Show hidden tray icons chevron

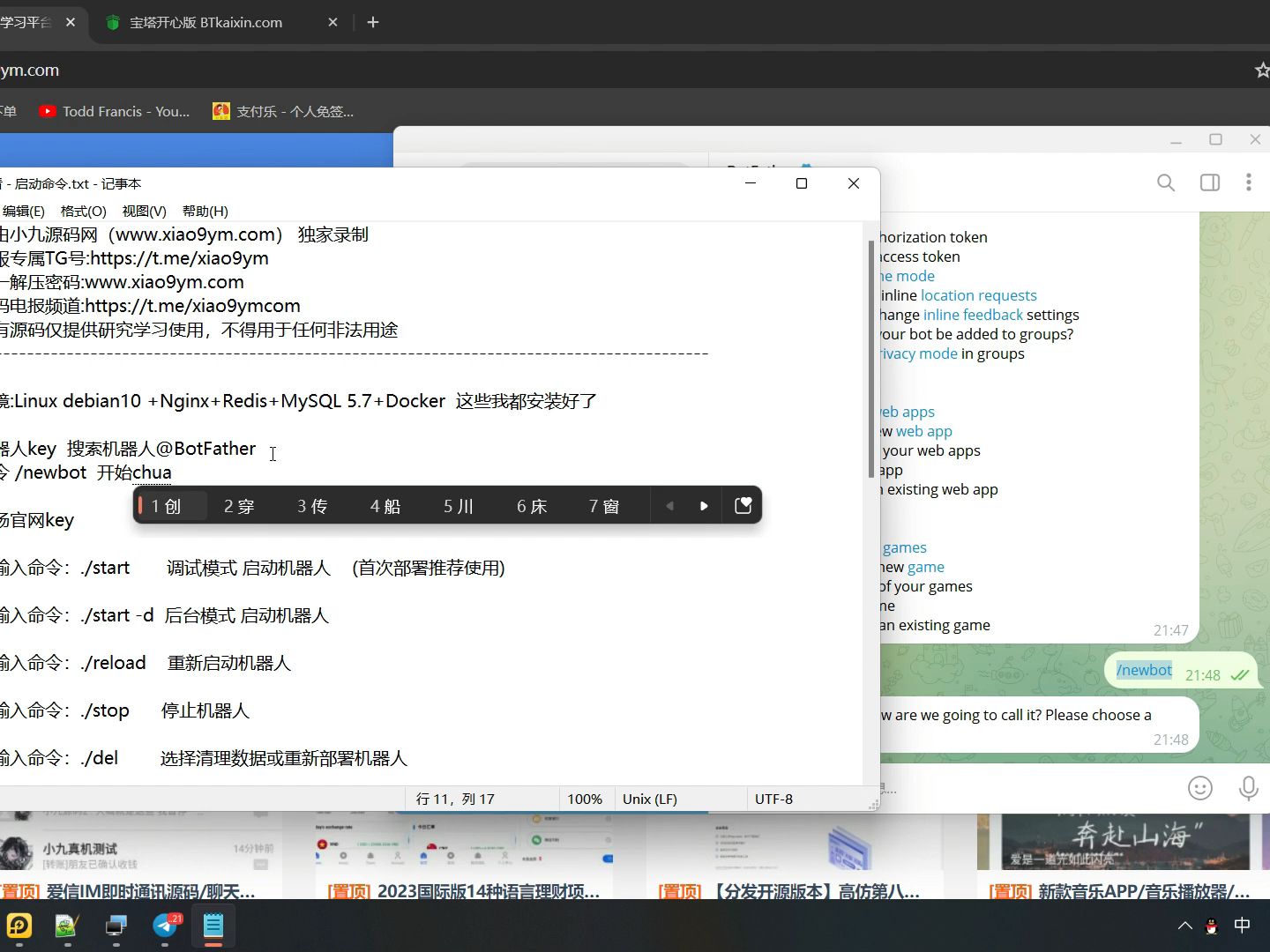tap(1184, 926)
